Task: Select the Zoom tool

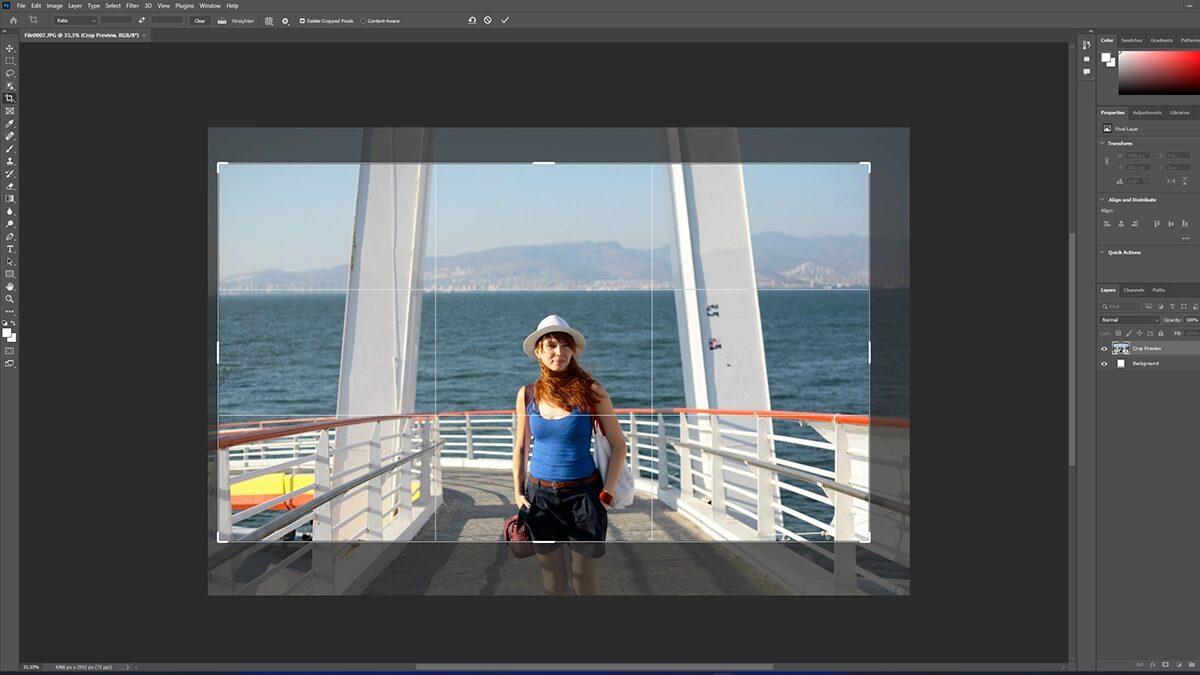Action: [x=10, y=297]
